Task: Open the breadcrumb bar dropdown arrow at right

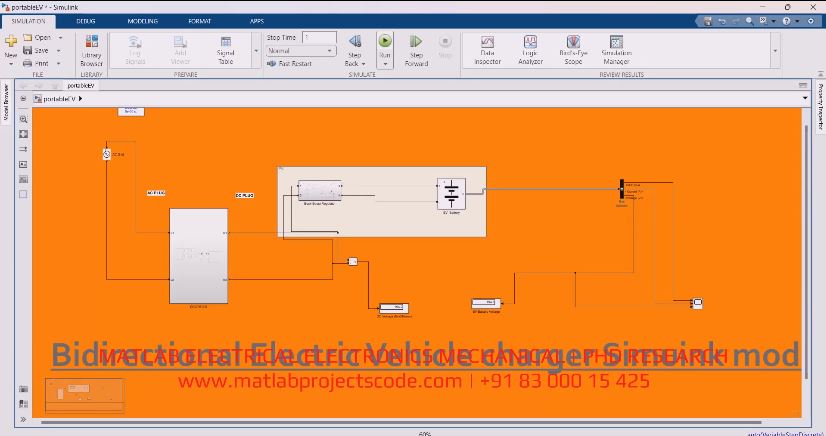Action: [x=804, y=98]
